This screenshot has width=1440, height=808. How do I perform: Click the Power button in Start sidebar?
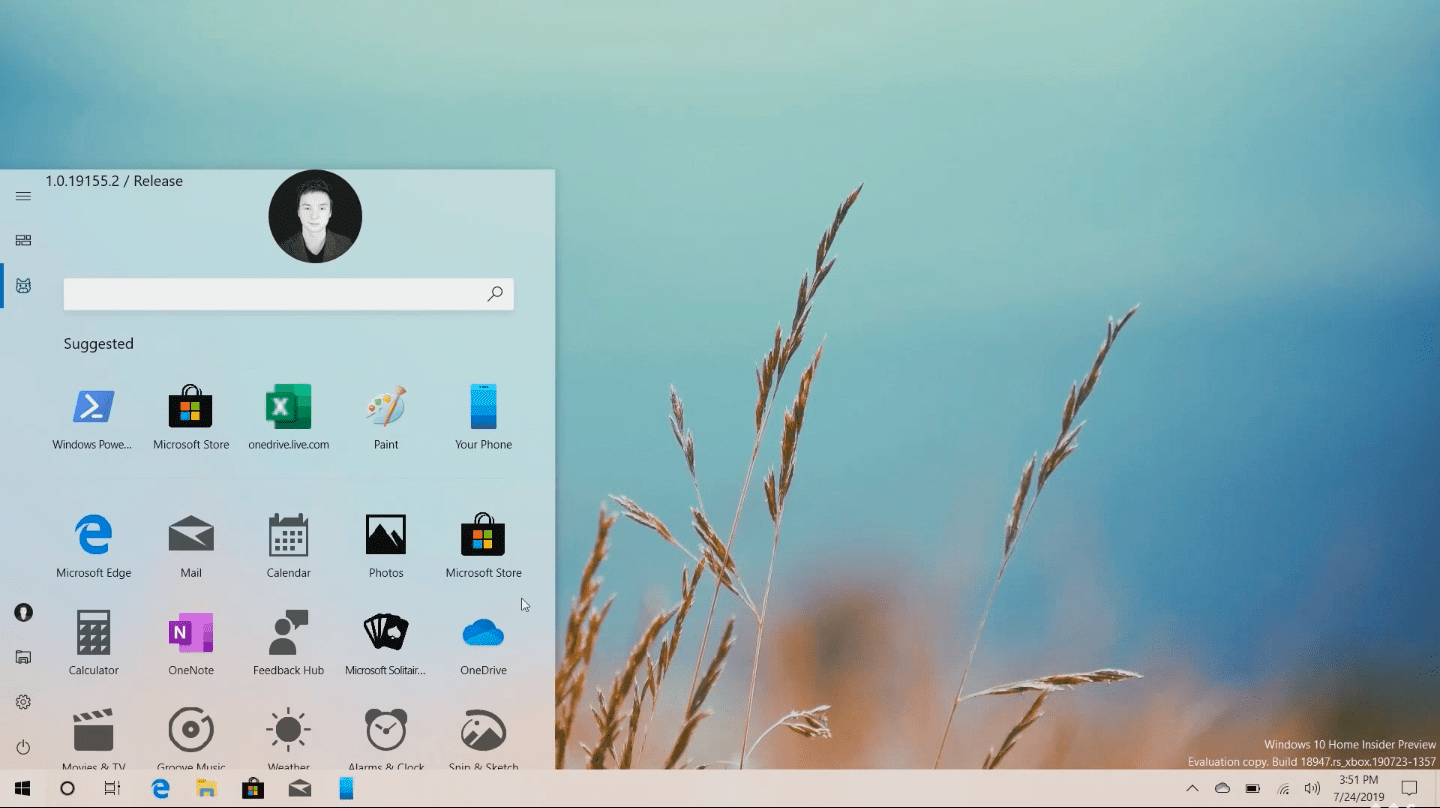(23, 747)
